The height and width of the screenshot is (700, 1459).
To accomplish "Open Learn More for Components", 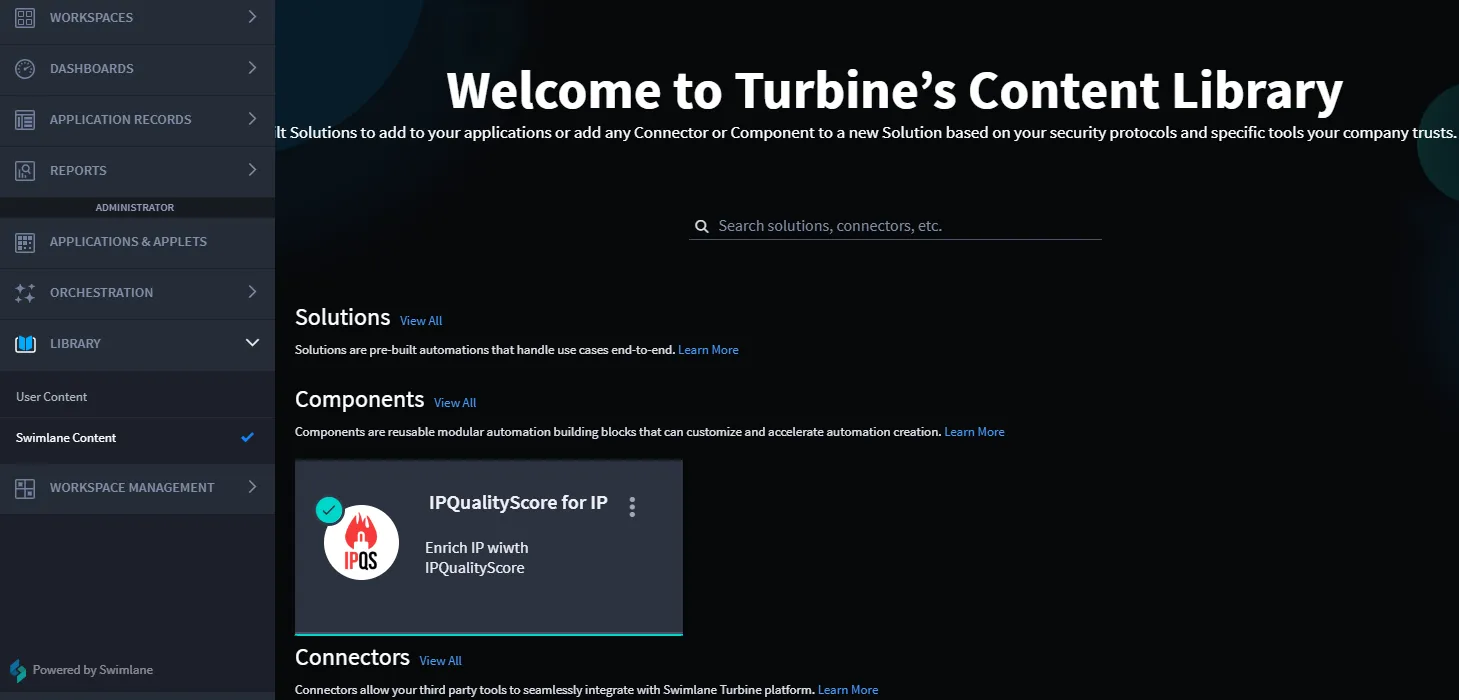I will [x=974, y=432].
